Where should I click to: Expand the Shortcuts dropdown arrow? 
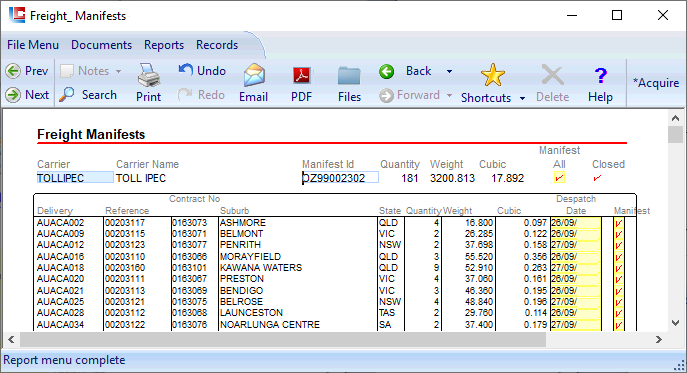pos(522,98)
